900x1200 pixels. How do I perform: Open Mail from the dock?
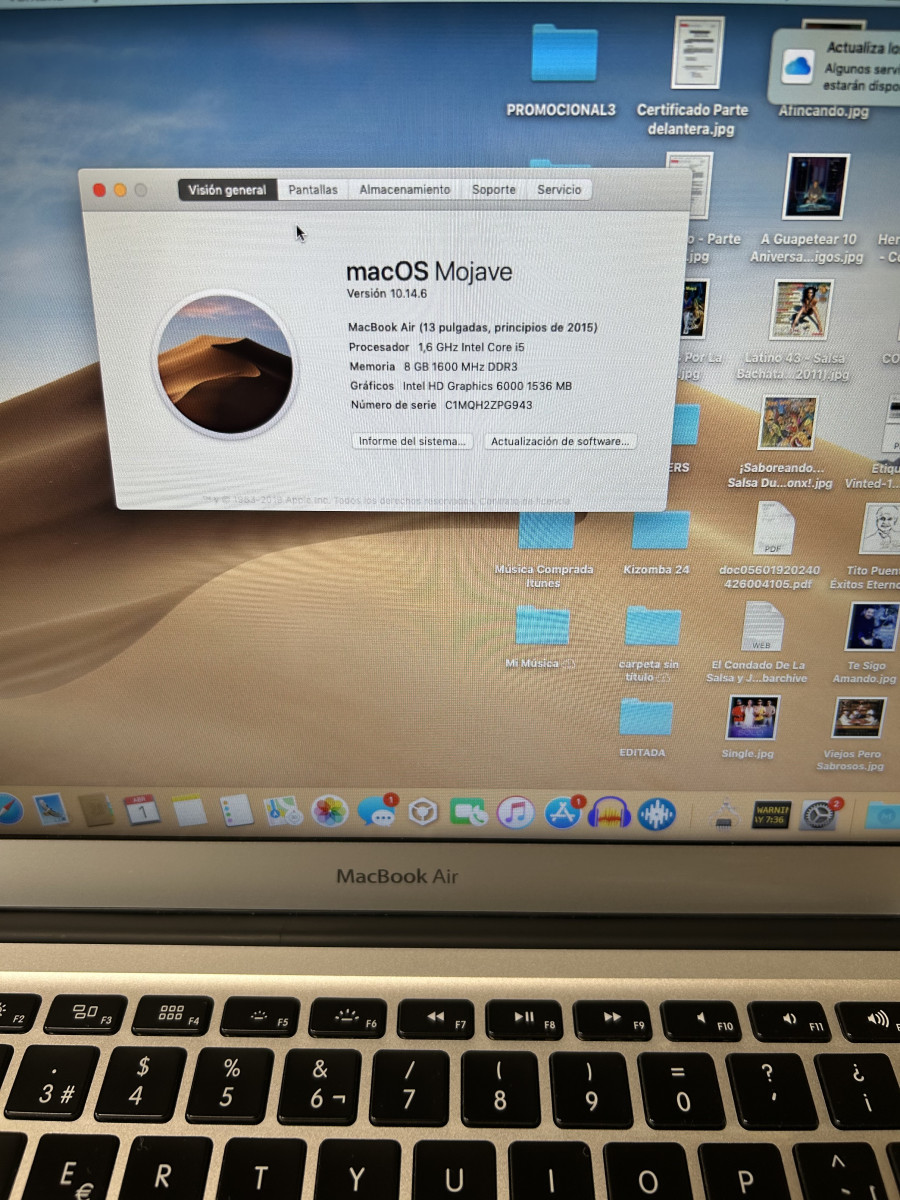(51, 808)
